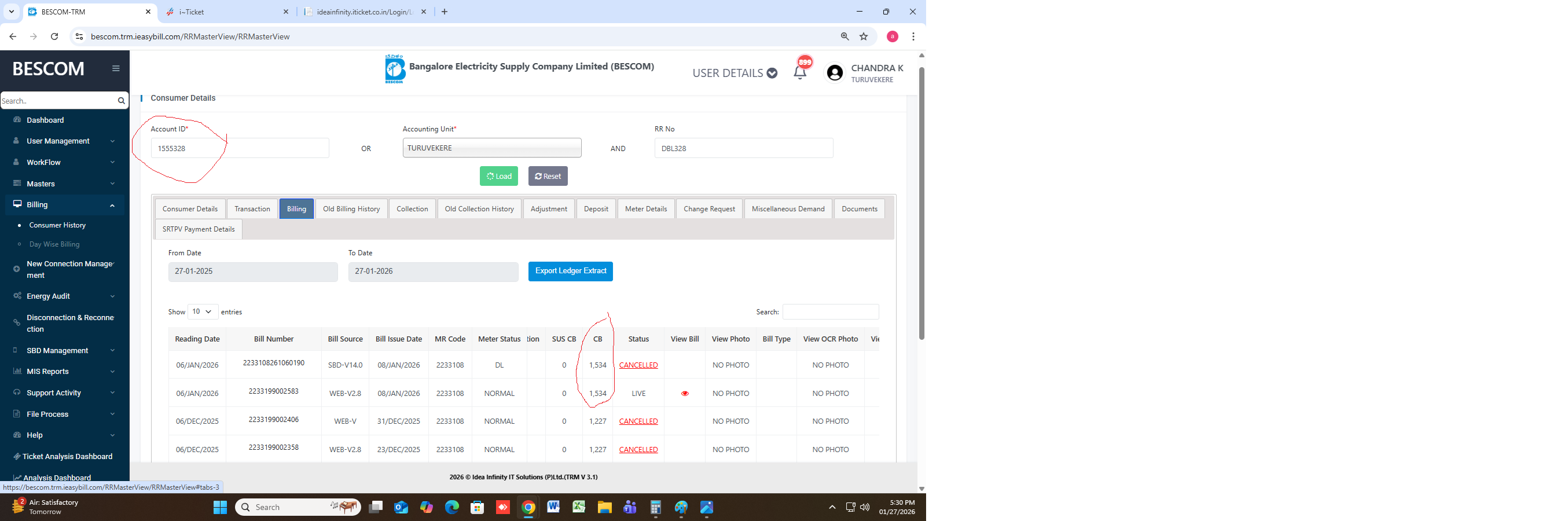
Task: Click the page vertical scrollbar
Action: pyautogui.click(x=921, y=203)
